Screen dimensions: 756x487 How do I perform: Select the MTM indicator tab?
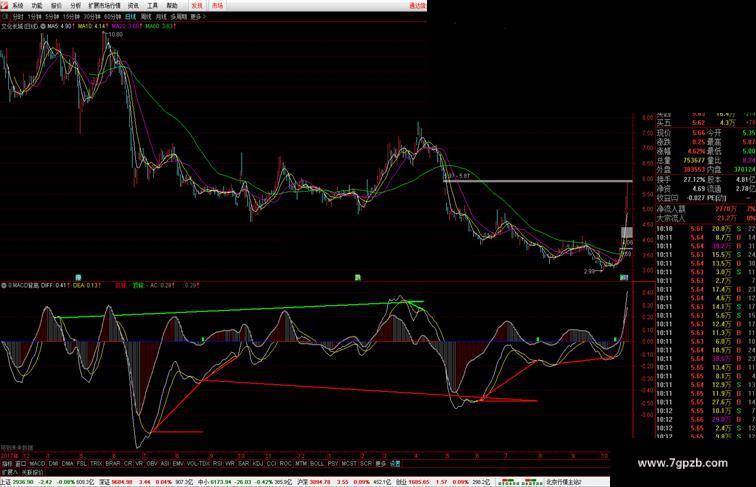coord(301,463)
